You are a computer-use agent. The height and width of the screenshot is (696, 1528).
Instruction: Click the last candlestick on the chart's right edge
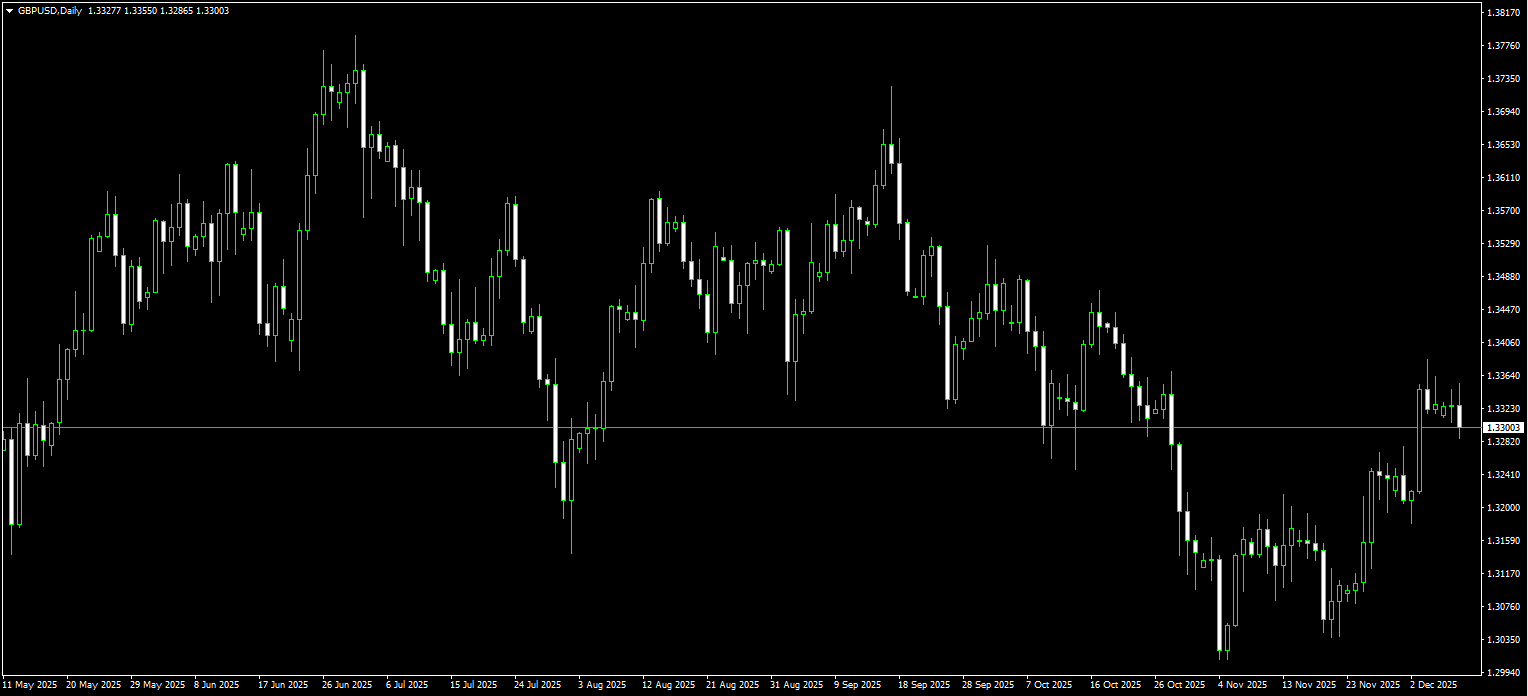pyautogui.click(x=1459, y=416)
